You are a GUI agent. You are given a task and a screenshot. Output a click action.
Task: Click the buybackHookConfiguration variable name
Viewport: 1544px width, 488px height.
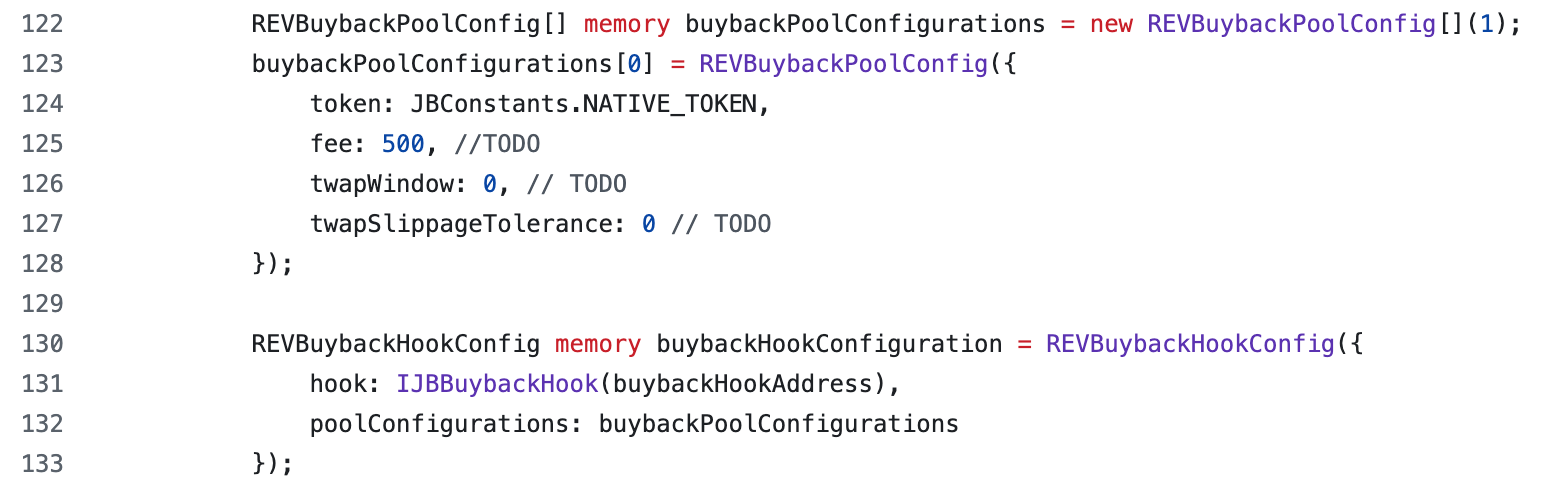click(829, 344)
